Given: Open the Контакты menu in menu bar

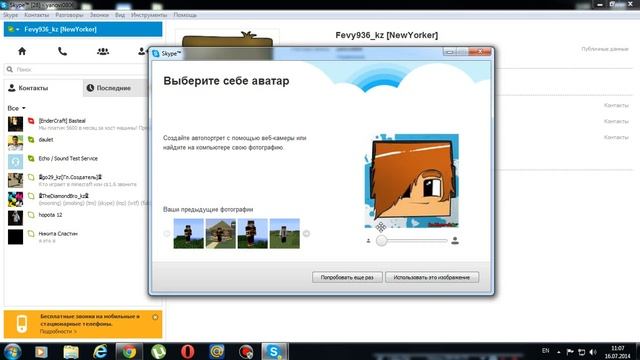Looking at the screenshot, I should tap(36, 15).
